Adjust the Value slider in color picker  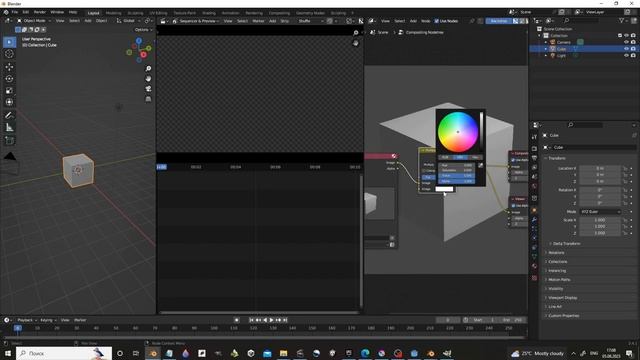[x=456, y=176]
